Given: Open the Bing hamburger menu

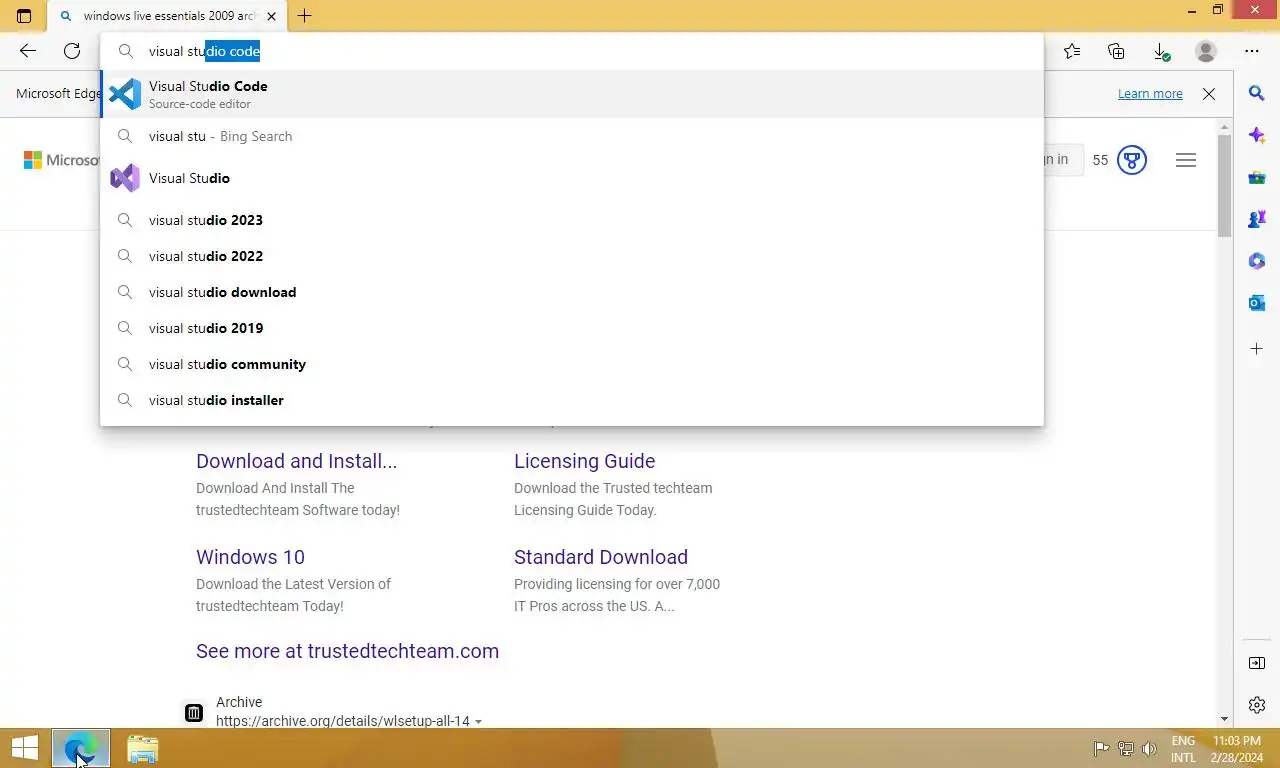Looking at the screenshot, I should pos(1186,160).
